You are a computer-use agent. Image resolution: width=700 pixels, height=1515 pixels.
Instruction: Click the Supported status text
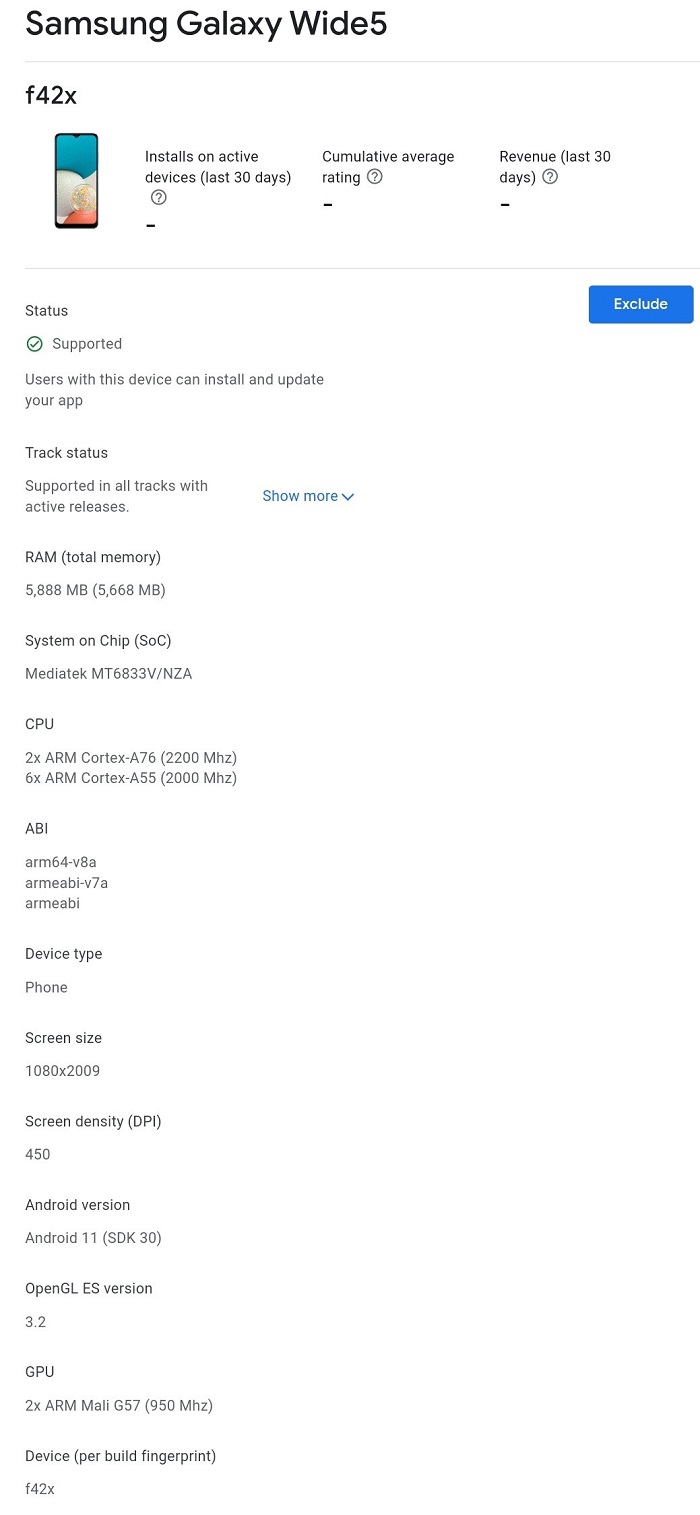tap(87, 344)
